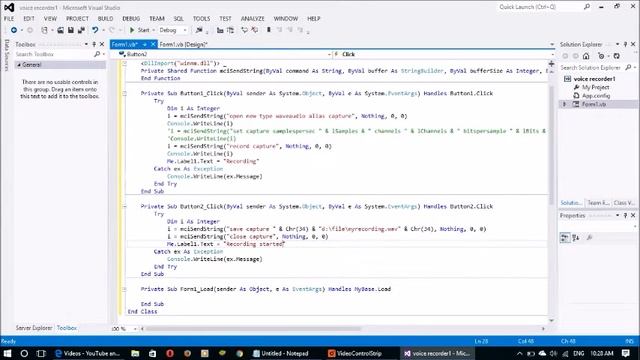Viewport: 640px width, 360px height.
Task: Open the Windows Start menu
Action: pos(7,353)
